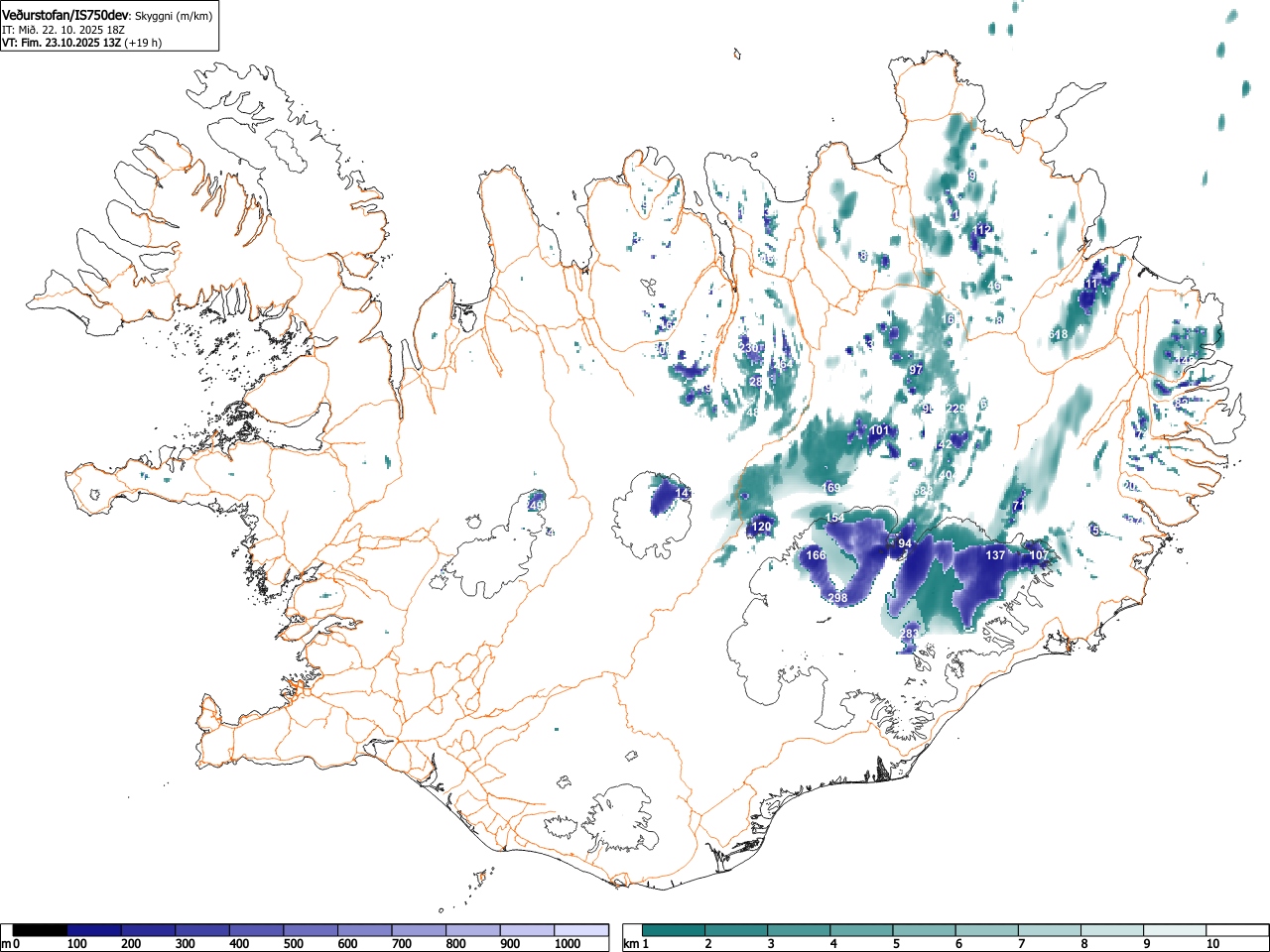Click the '300' tick on the meters legend
The image size is (1270, 952).
point(185,944)
